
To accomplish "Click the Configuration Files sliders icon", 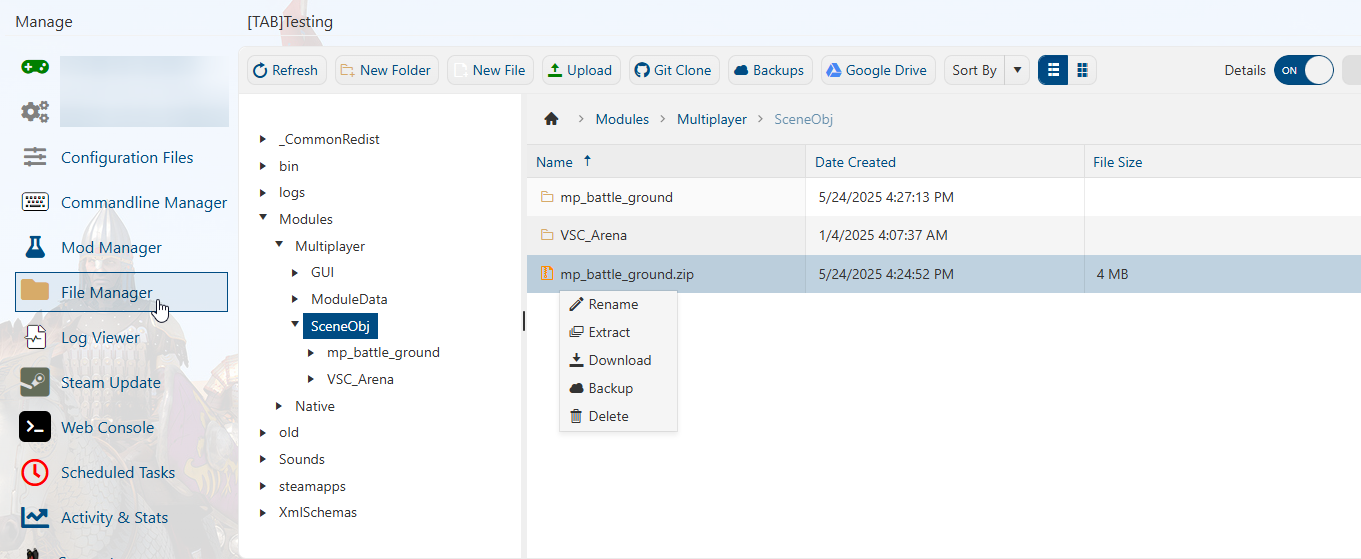I will click(x=35, y=157).
